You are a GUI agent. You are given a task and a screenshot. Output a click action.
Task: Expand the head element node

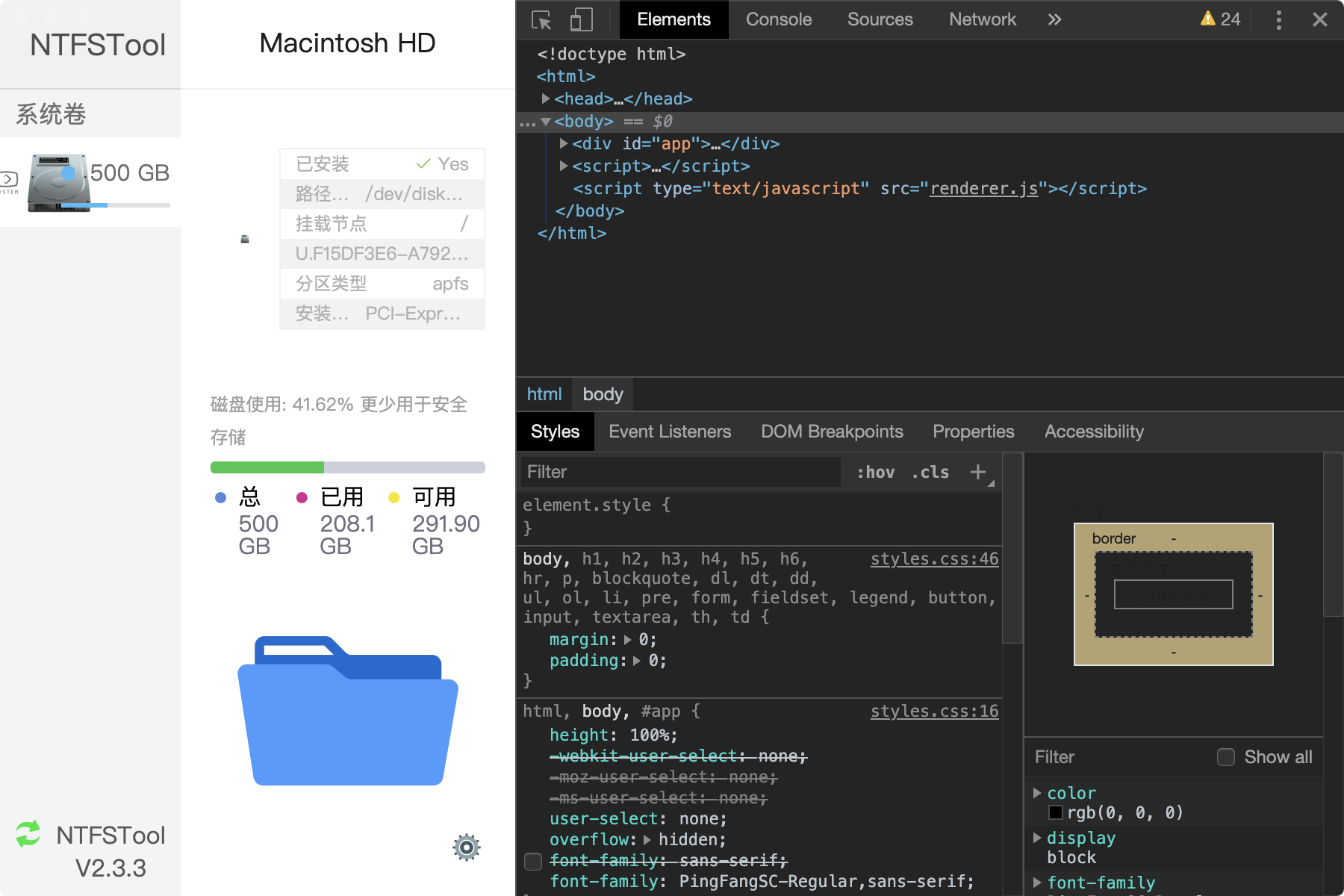point(546,99)
